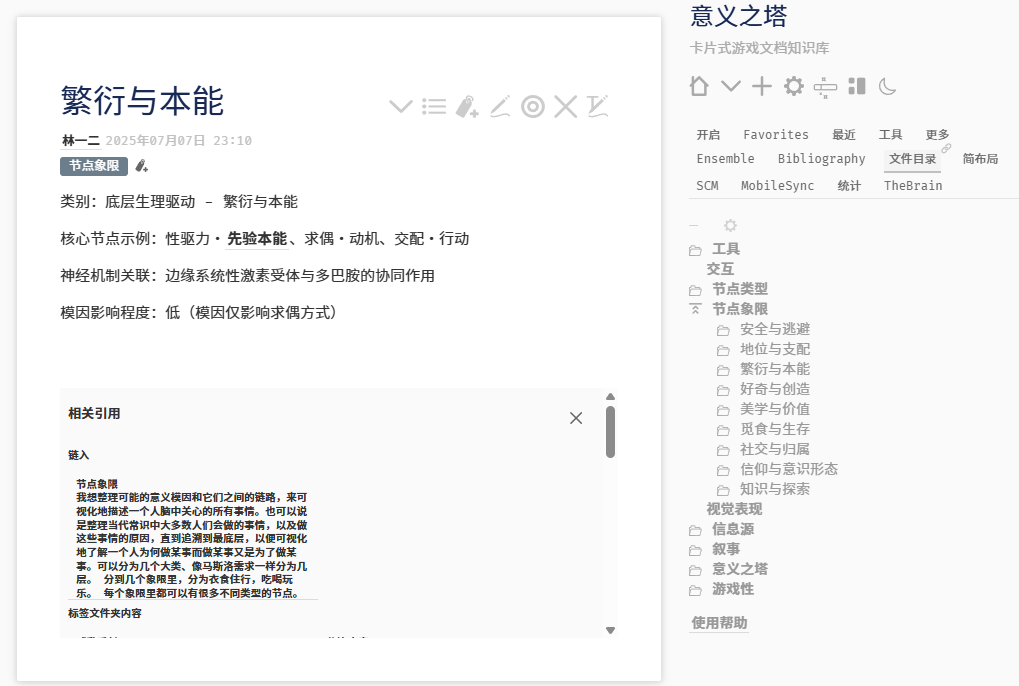Viewport: 1019px width, 686px height.
Task: Expand the 信息源 folder icon in tree
Action: pyautogui.click(x=695, y=531)
